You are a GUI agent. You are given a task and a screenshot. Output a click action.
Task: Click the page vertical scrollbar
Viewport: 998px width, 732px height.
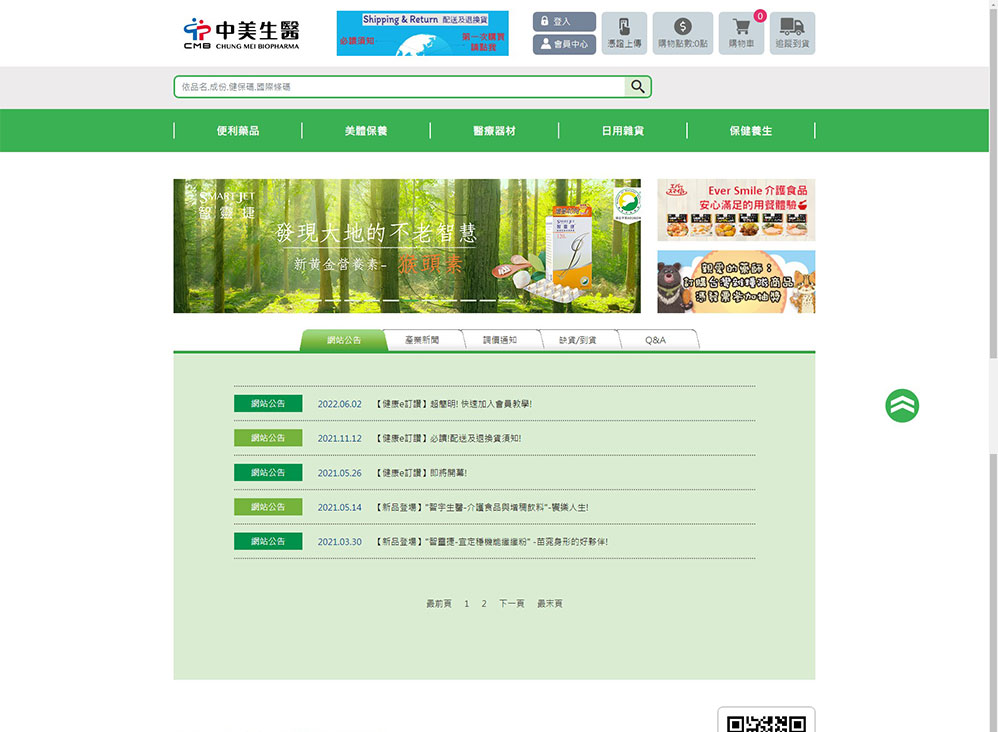(994, 366)
